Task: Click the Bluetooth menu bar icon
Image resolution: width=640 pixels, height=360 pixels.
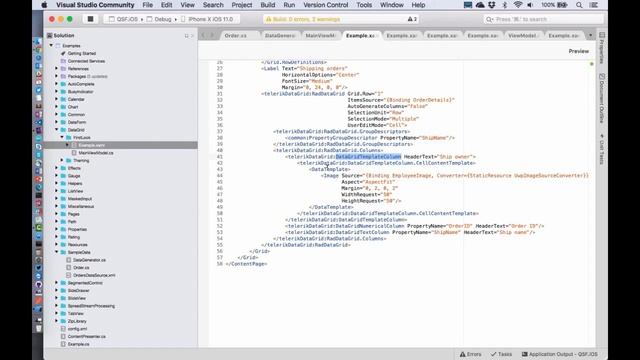Action: click(x=504, y=5)
